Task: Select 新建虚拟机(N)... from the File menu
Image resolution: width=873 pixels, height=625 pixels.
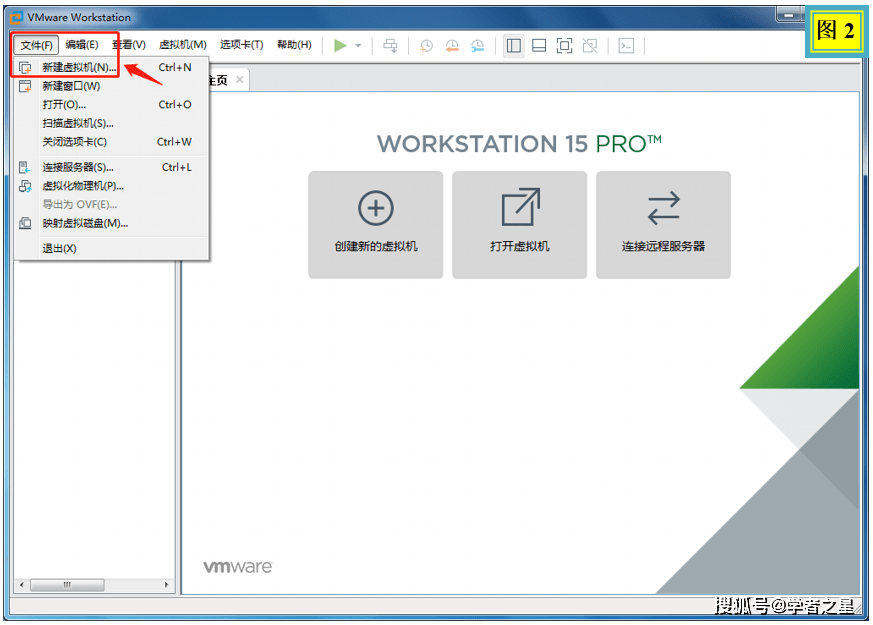Action: 79,67
